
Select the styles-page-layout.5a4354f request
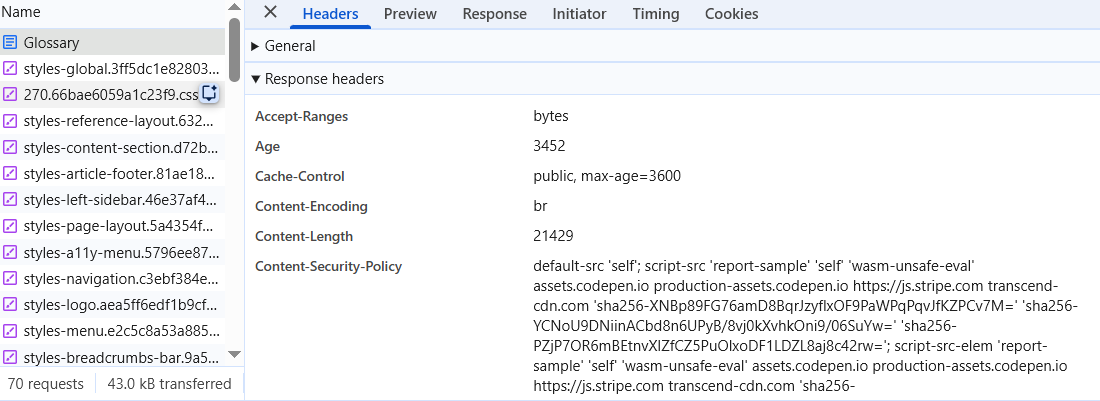click(x=112, y=226)
